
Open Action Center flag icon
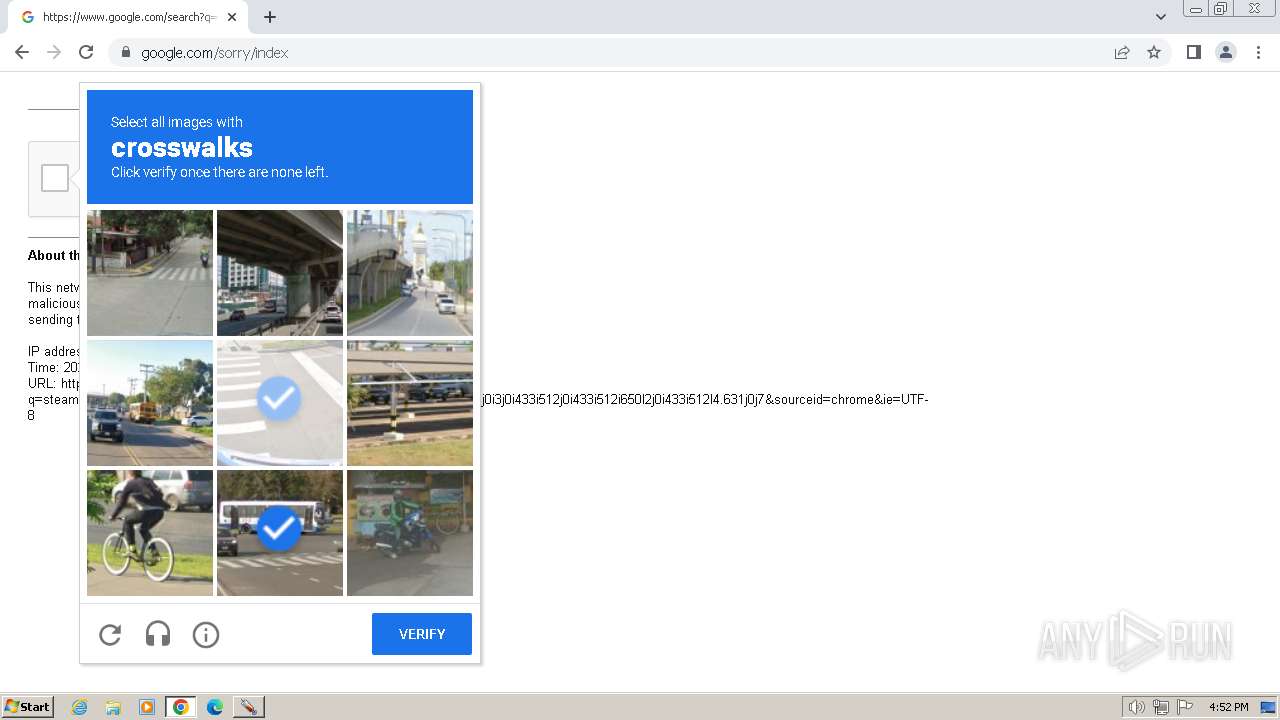pyautogui.click(x=1185, y=707)
